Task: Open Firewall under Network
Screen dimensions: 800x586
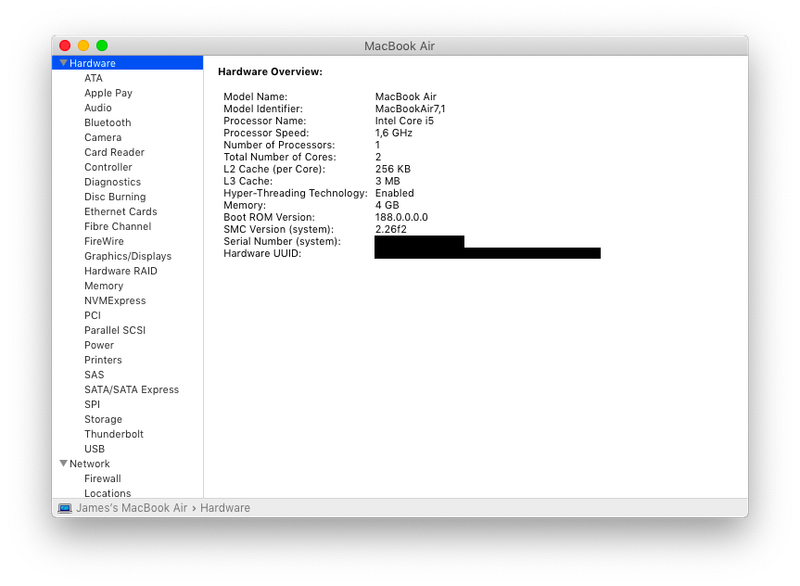Action: 103,478
